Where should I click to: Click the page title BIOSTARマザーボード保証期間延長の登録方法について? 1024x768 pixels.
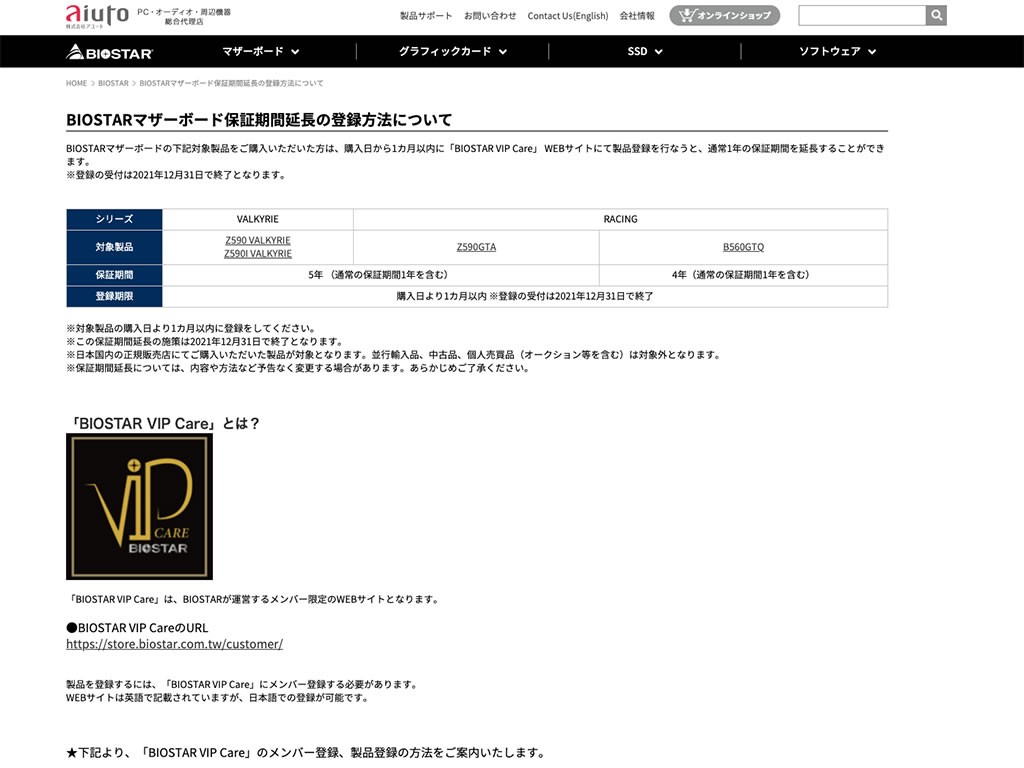259,120
